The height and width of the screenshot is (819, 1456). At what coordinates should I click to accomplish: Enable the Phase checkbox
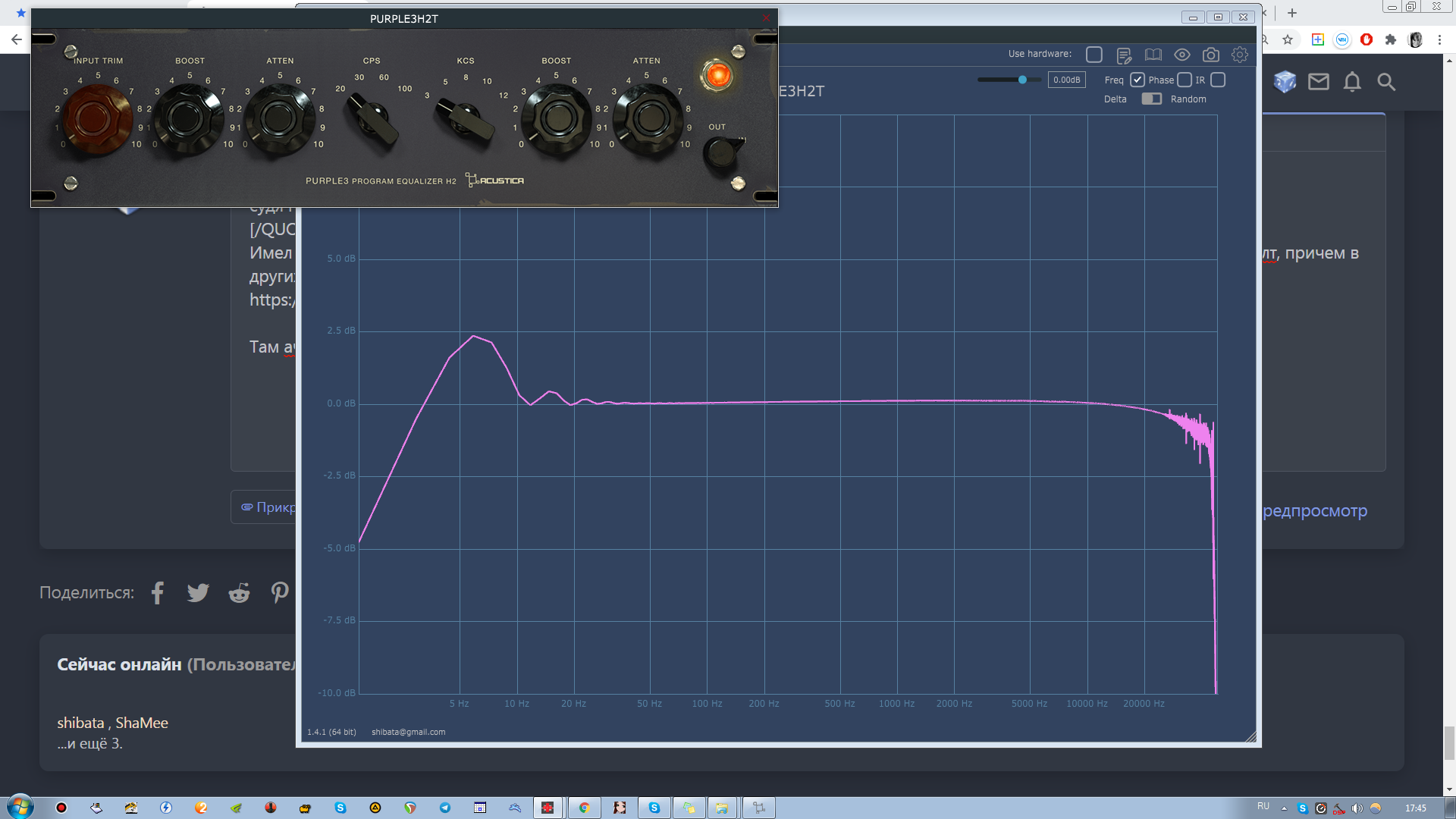[x=1184, y=80]
